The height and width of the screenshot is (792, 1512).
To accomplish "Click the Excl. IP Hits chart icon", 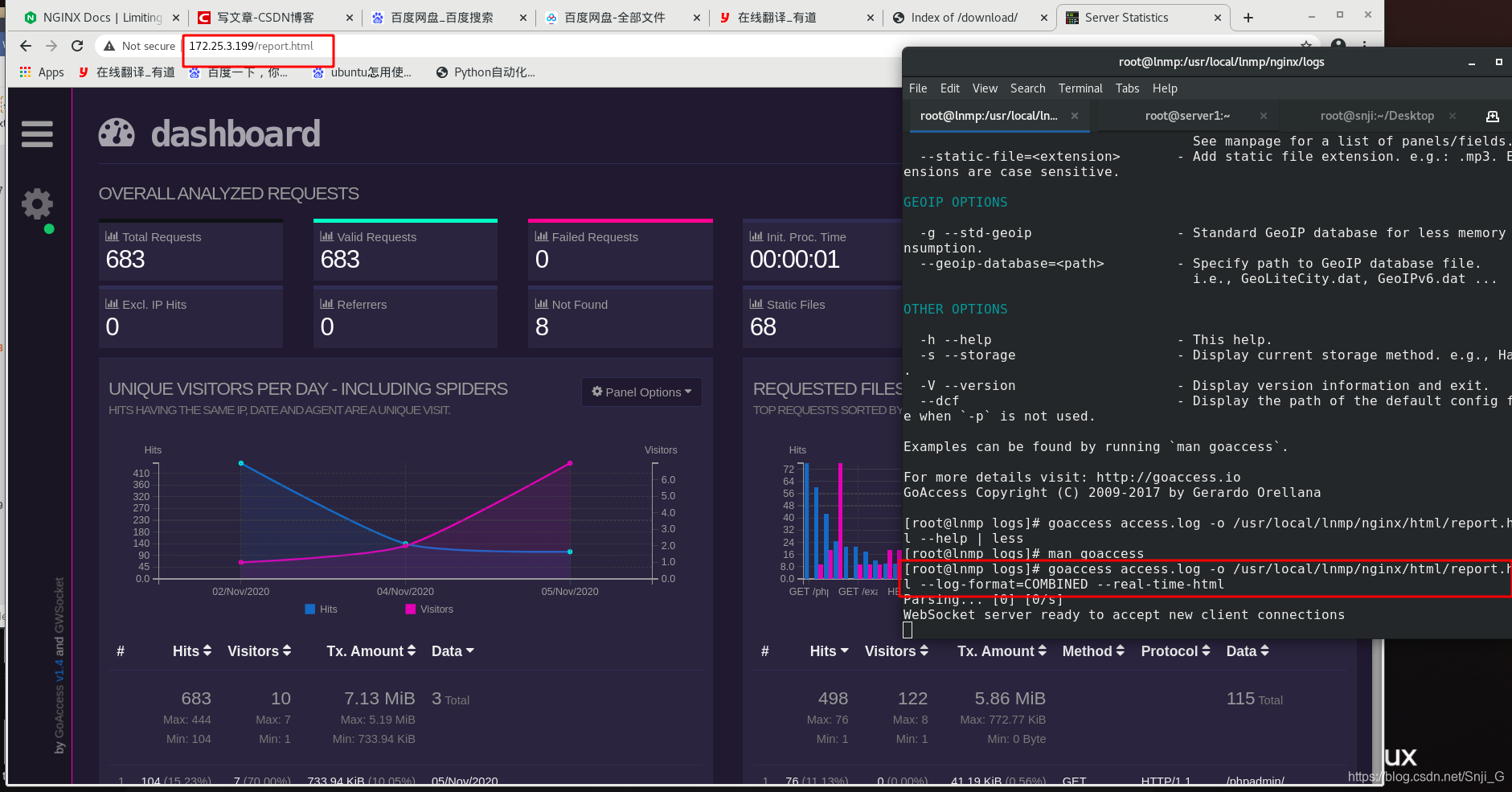I will click(x=112, y=304).
